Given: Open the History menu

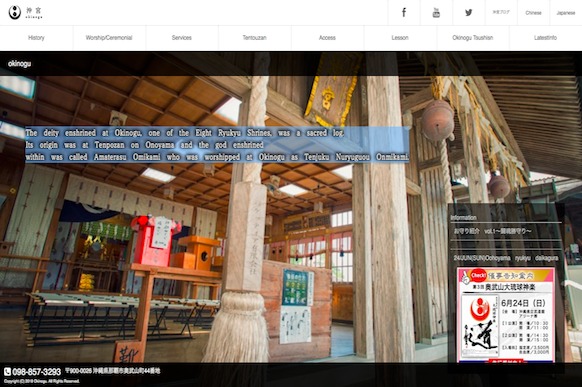Looking at the screenshot, I should pyautogui.click(x=36, y=38).
